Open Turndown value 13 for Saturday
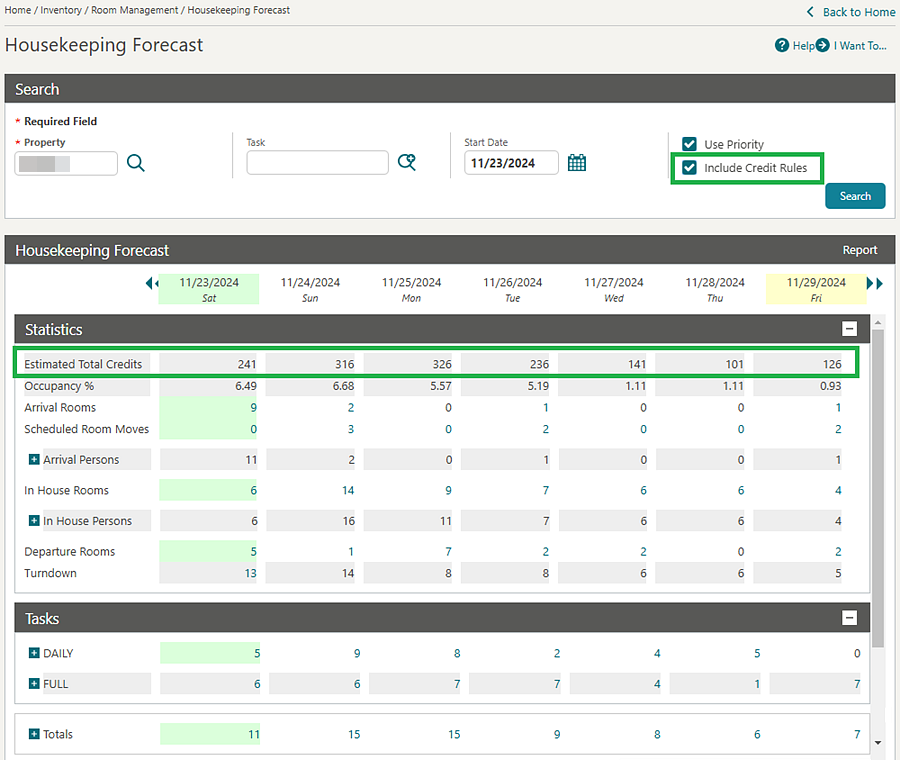 250,573
